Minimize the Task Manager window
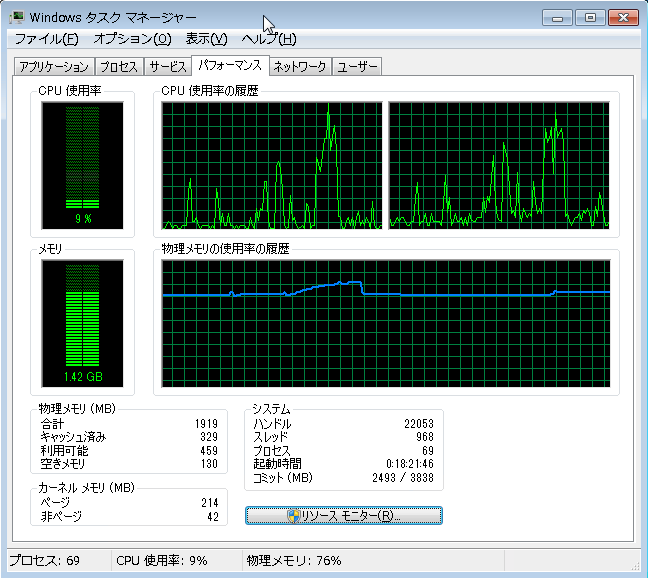The width and height of the screenshot is (648, 578). tap(557, 18)
